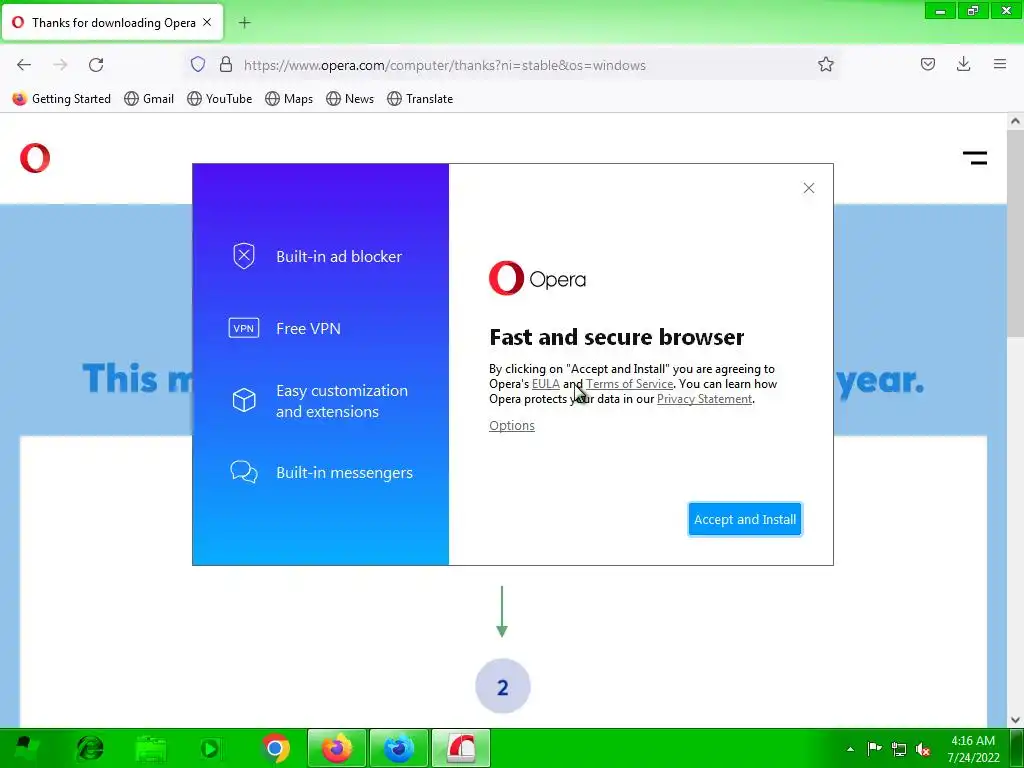The width and height of the screenshot is (1024, 768).
Task: Click the Accept and Install button
Action: pyautogui.click(x=744, y=519)
